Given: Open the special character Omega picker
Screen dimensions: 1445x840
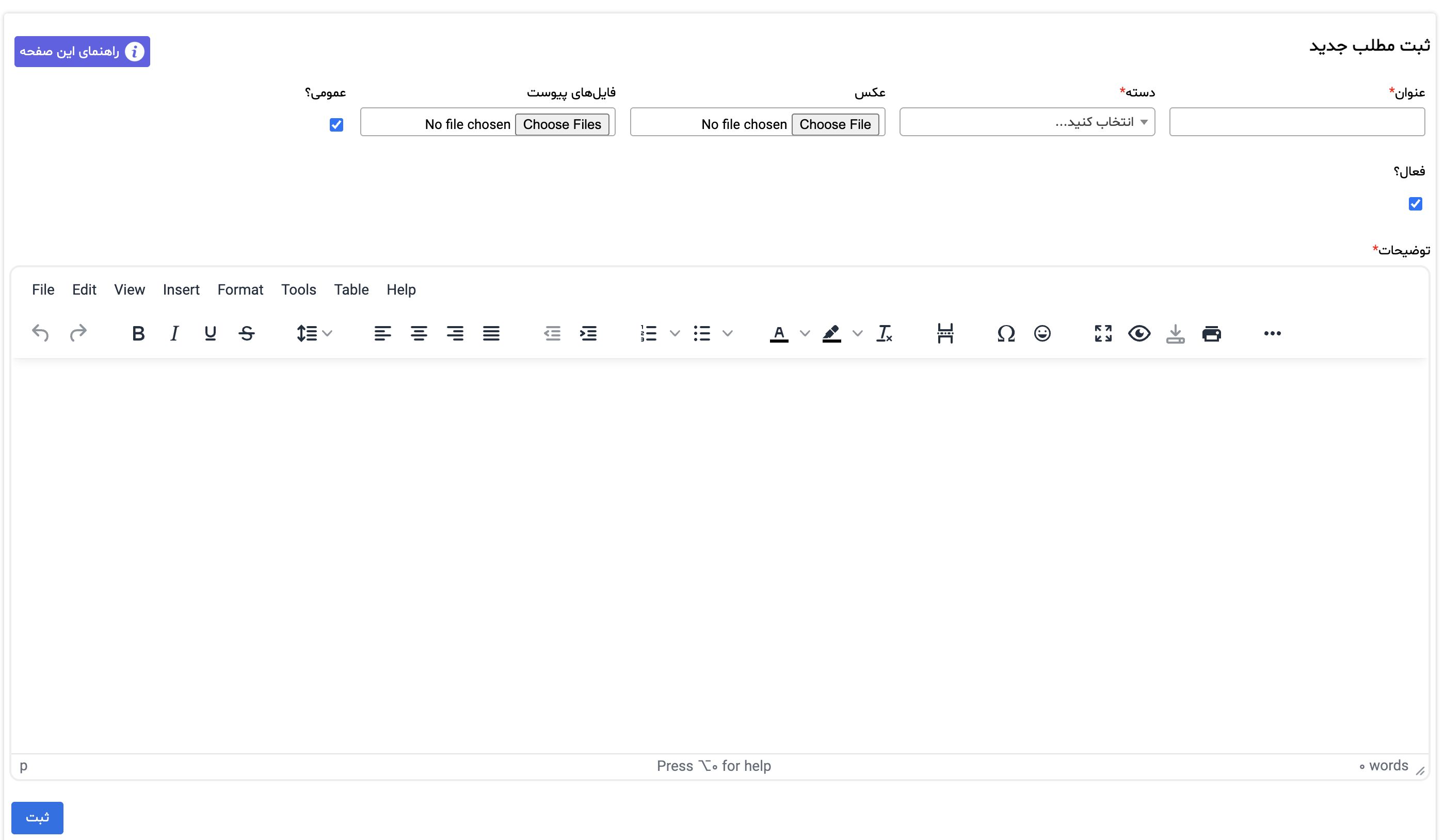Looking at the screenshot, I should (x=1006, y=333).
